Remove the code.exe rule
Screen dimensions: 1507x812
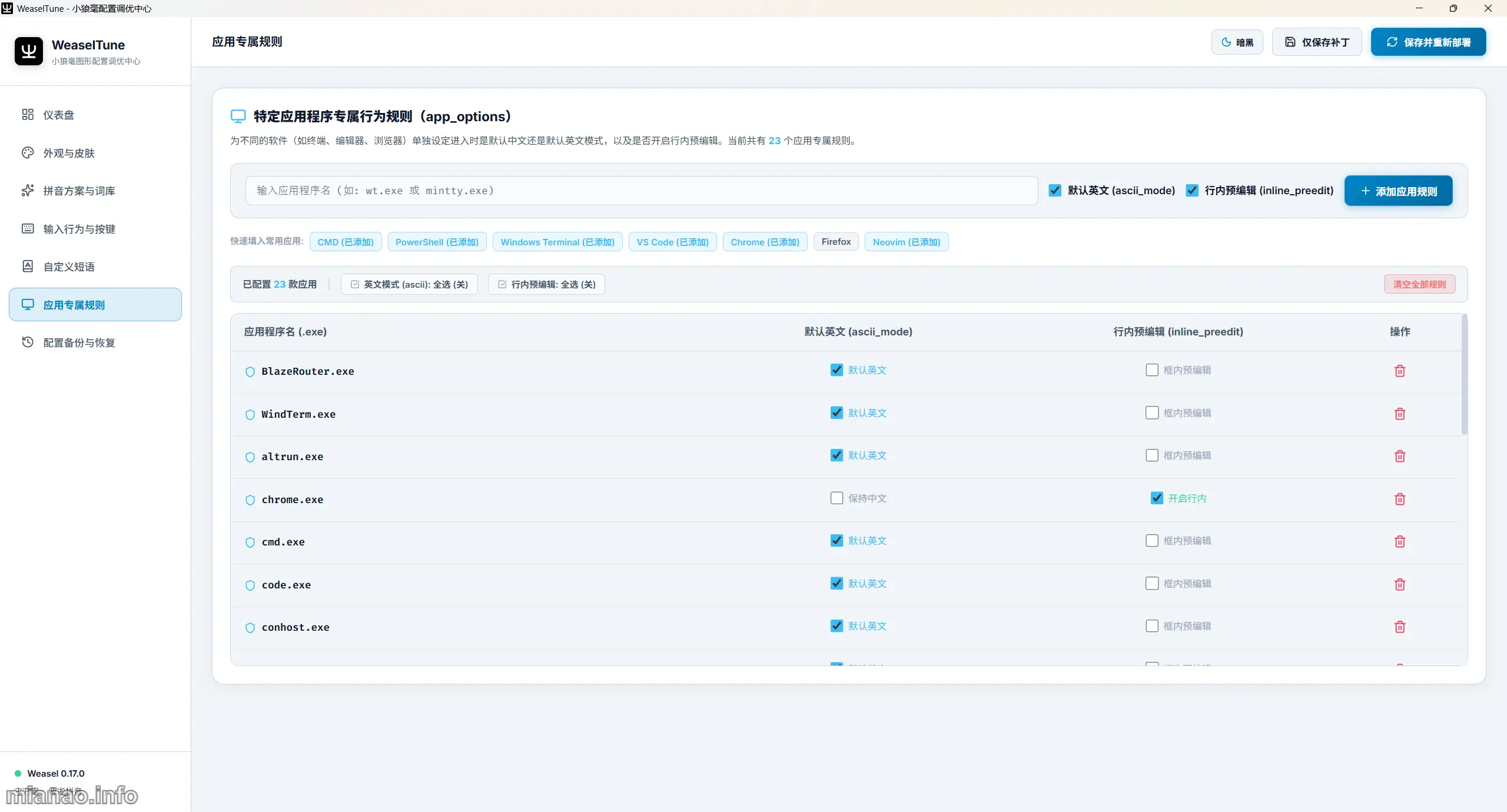[x=1400, y=584]
